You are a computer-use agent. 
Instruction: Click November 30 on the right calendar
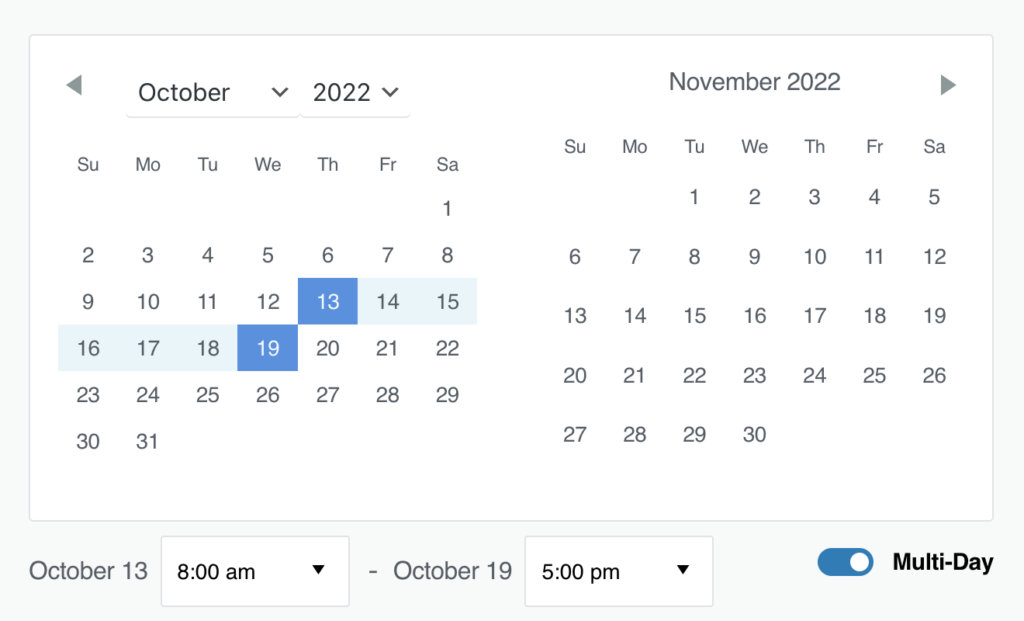[754, 434]
